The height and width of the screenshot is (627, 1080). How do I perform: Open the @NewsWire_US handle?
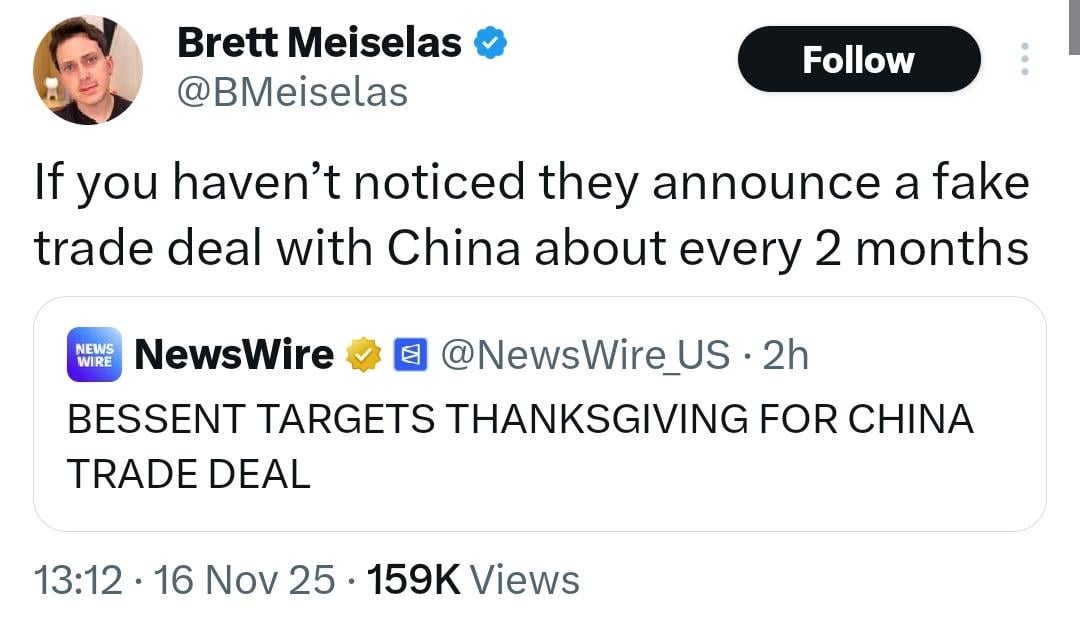pos(585,354)
